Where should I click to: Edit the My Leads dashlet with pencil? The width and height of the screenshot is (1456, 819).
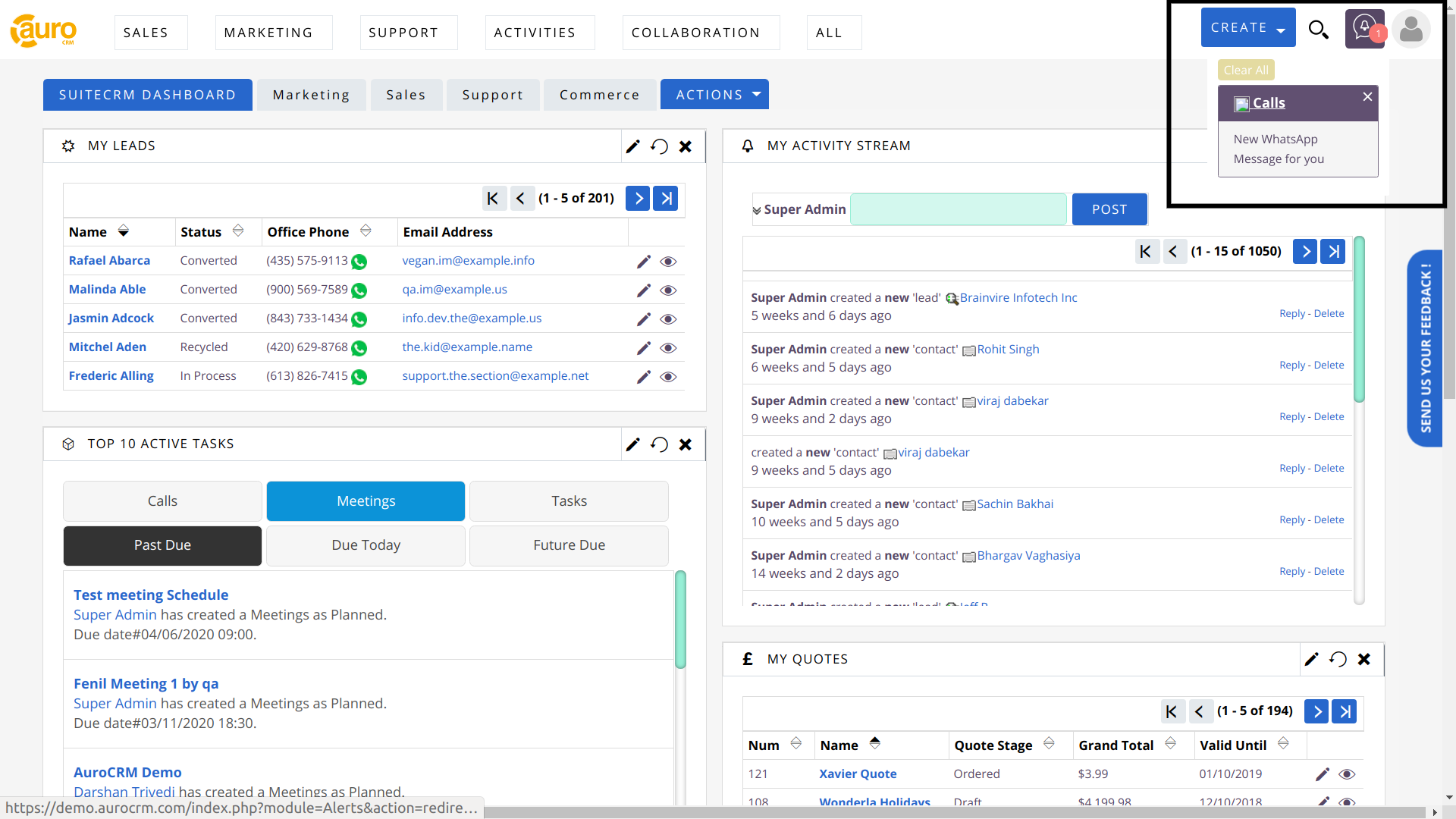pyautogui.click(x=633, y=146)
